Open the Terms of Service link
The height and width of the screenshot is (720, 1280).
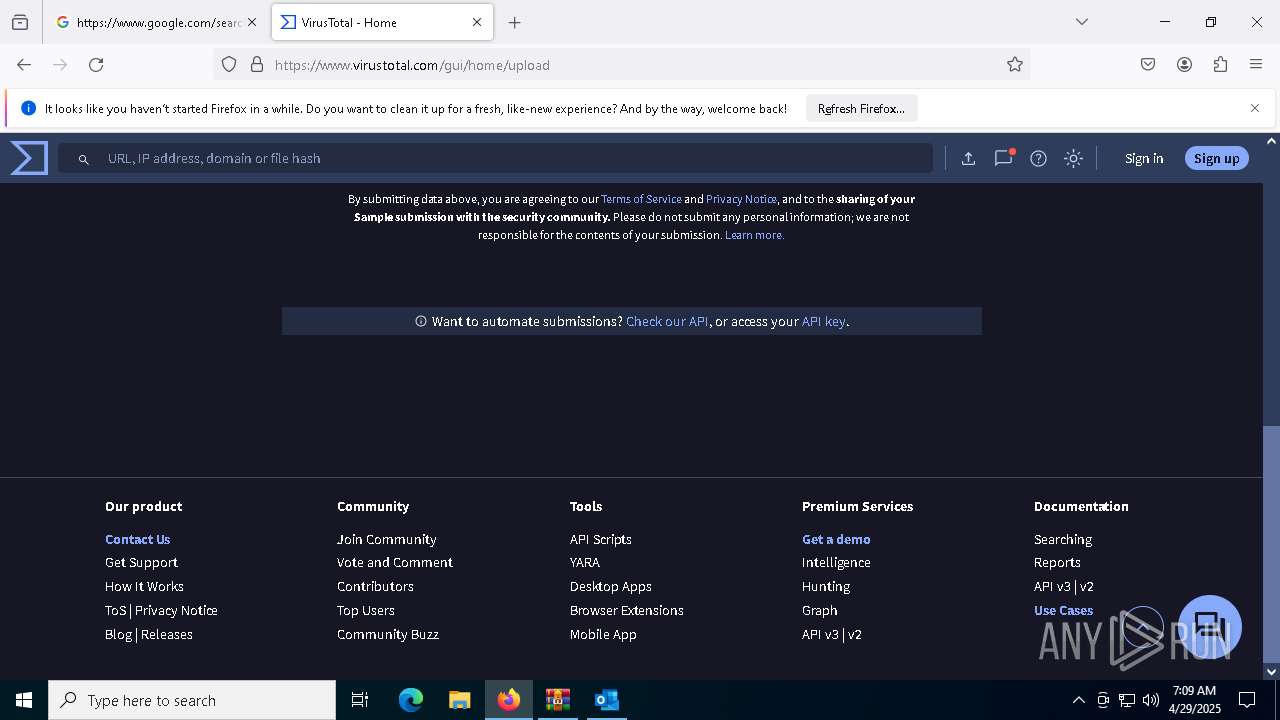(641, 199)
